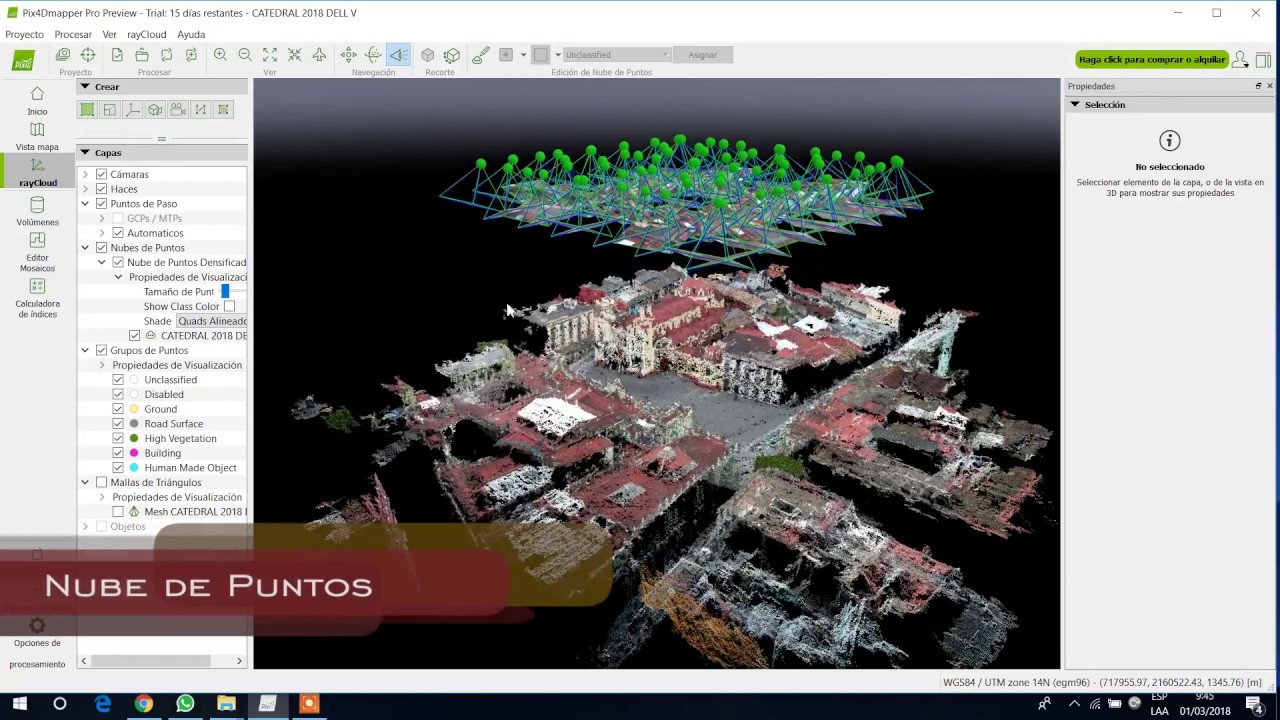Click the GCP/MTP manager crosshair icon
Viewport: 1280px width, 720px height.
coord(88,55)
